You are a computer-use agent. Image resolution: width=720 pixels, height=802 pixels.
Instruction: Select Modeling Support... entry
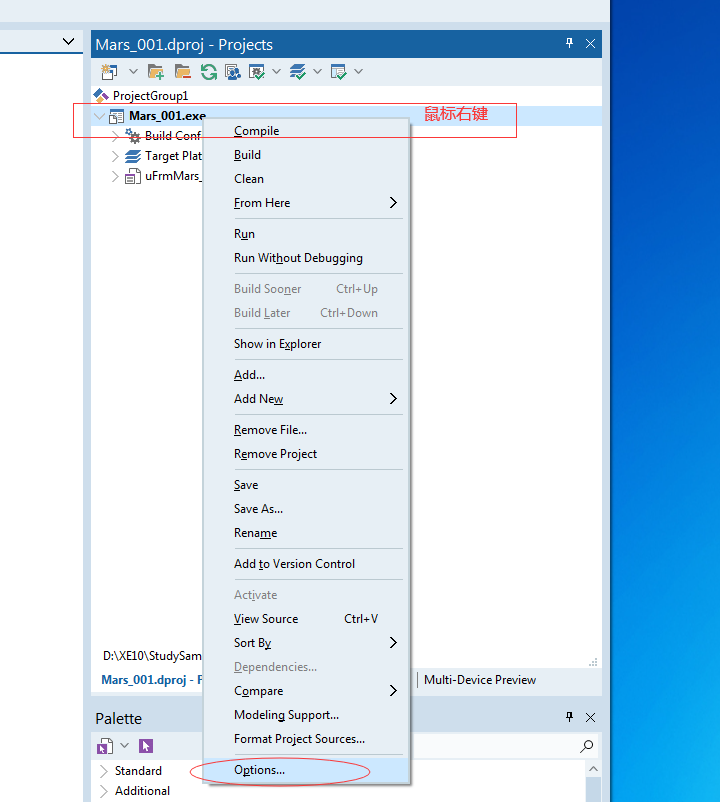point(307,715)
